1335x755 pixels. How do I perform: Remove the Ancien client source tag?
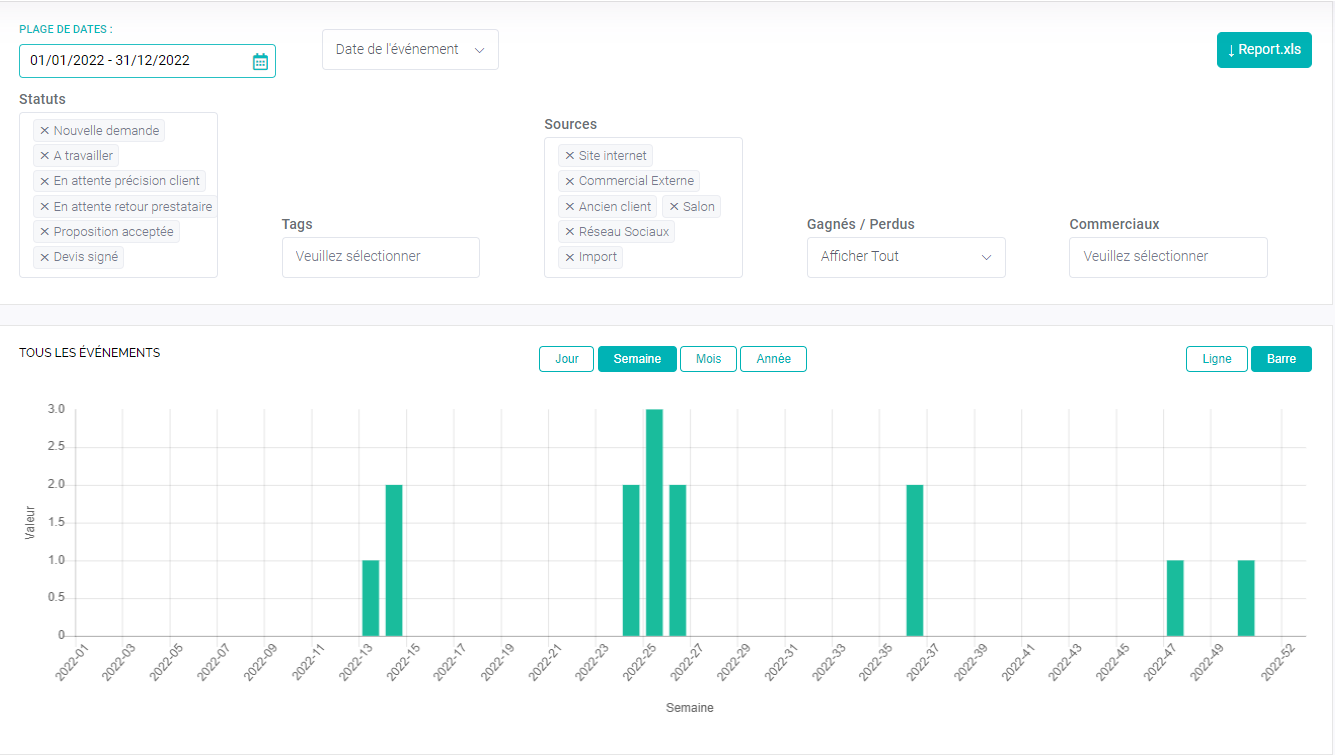pyautogui.click(x=569, y=207)
